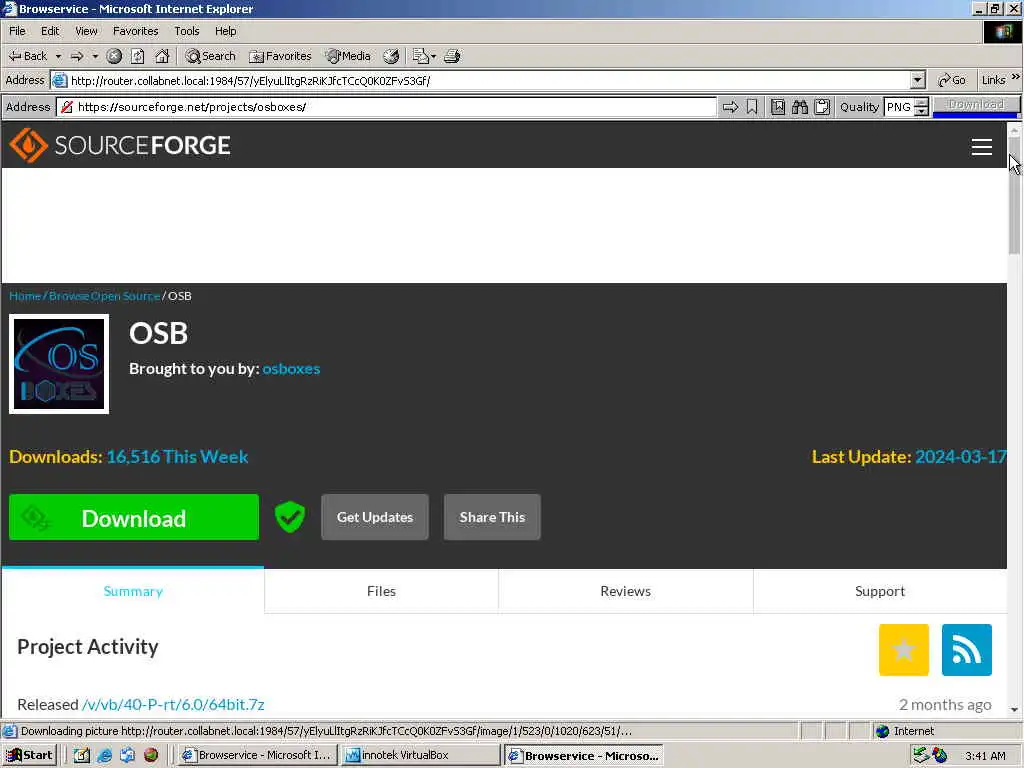This screenshot has width=1024, height=768.
Task: Stop page loading with the Stop icon
Action: point(114,56)
